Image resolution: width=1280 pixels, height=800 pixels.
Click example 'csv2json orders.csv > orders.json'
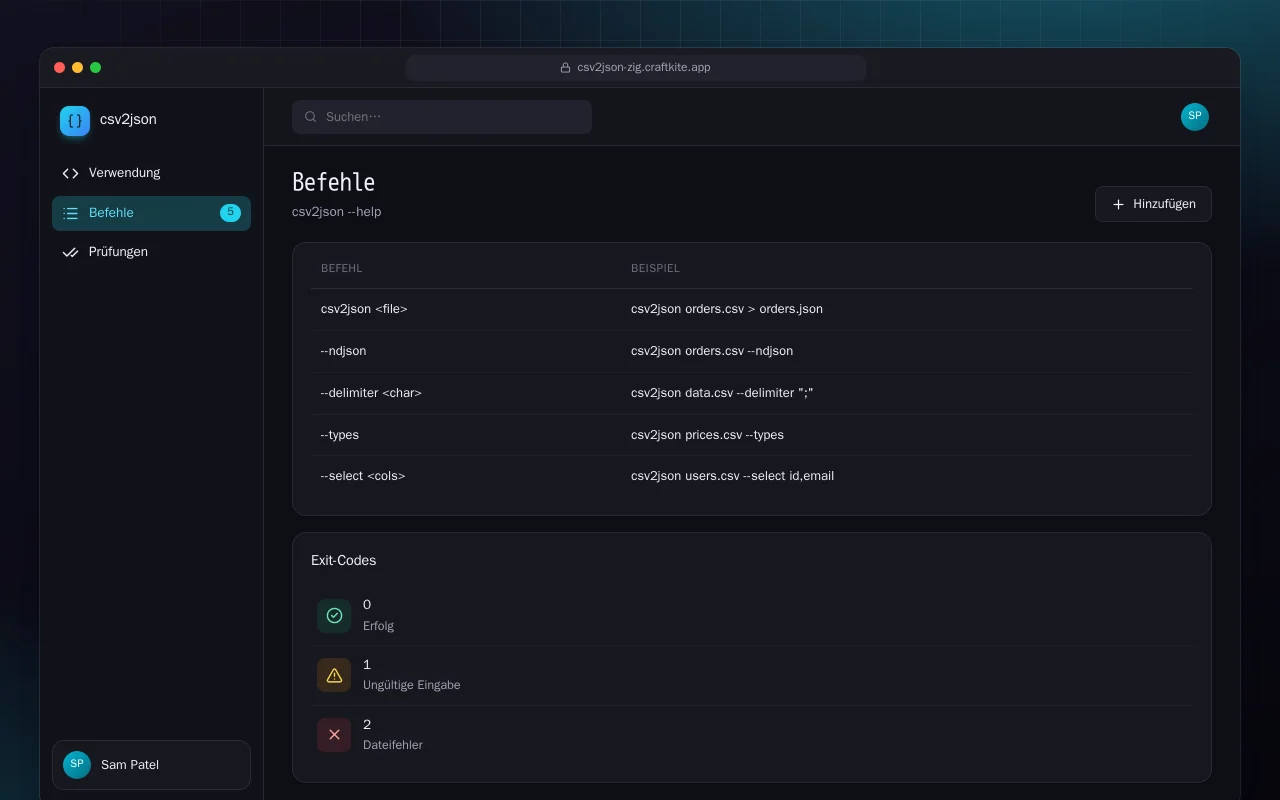coord(727,309)
